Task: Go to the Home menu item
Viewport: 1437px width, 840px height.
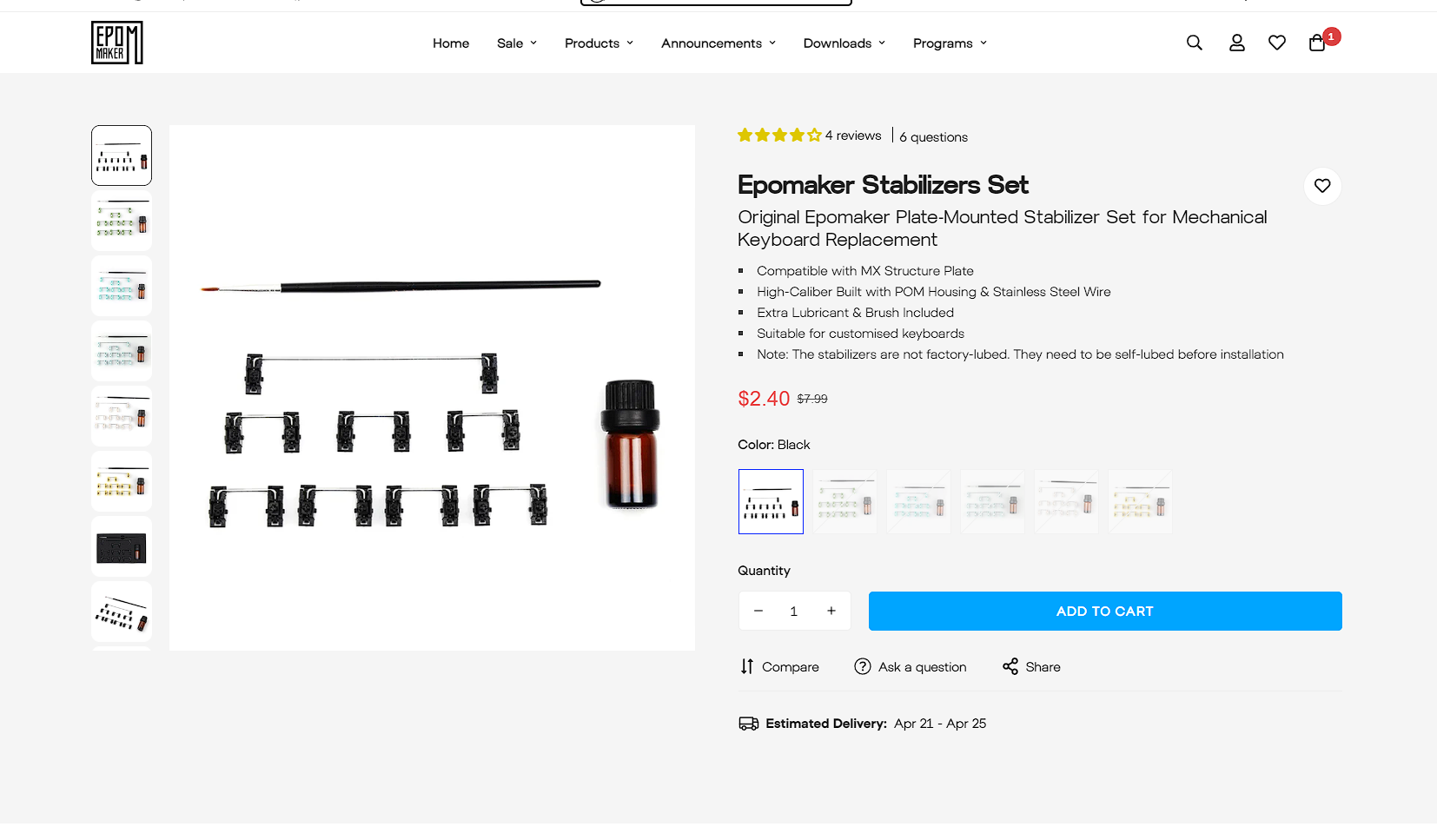Action: 451,43
